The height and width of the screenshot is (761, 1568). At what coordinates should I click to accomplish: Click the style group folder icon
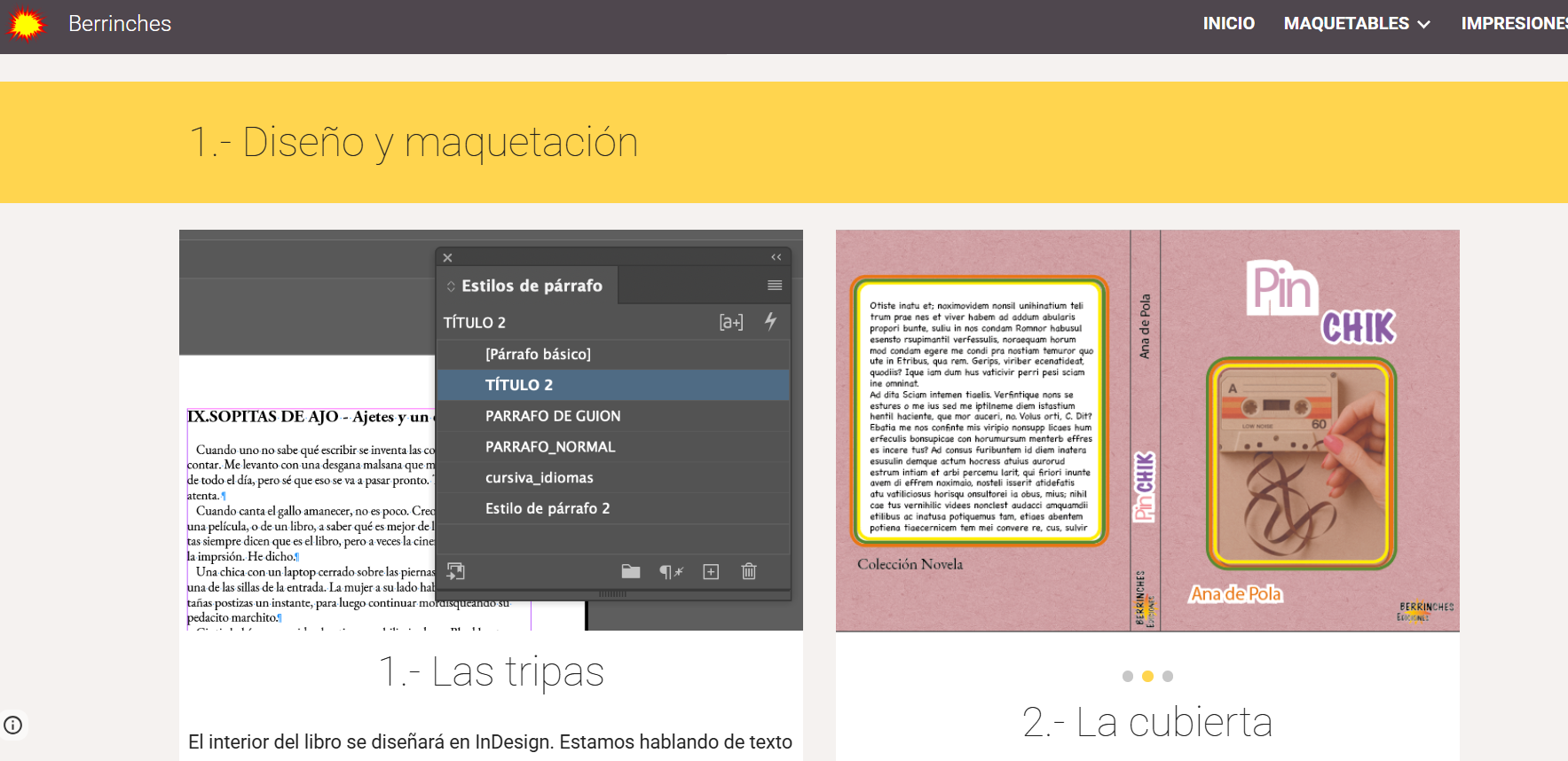coord(631,571)
